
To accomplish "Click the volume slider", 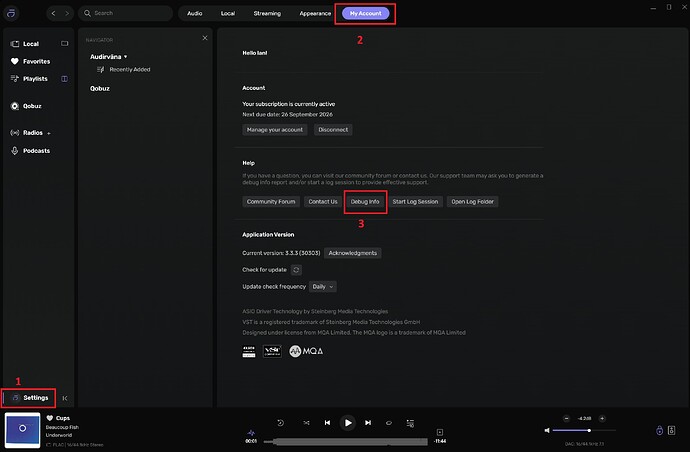I will [x=584, y=430].
